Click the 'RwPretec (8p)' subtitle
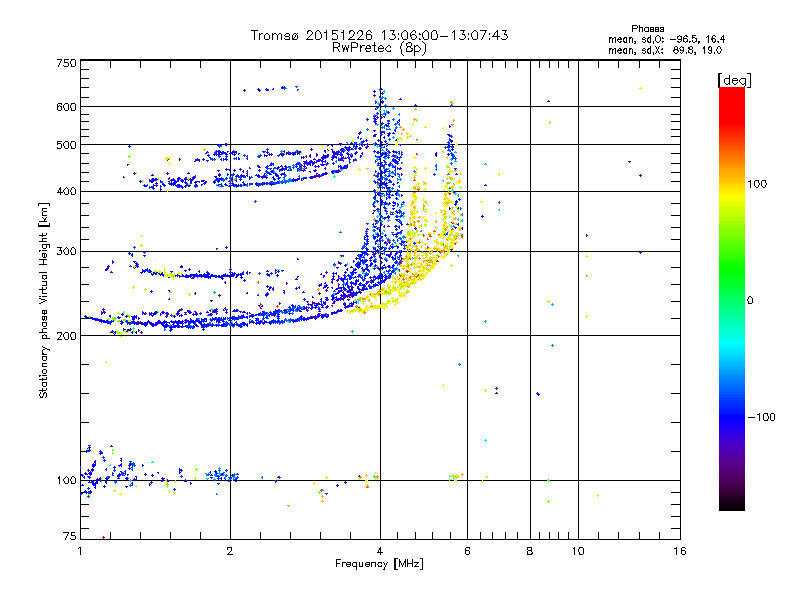The width and height of the screenshot is (800, 600). tap(379, 48)
